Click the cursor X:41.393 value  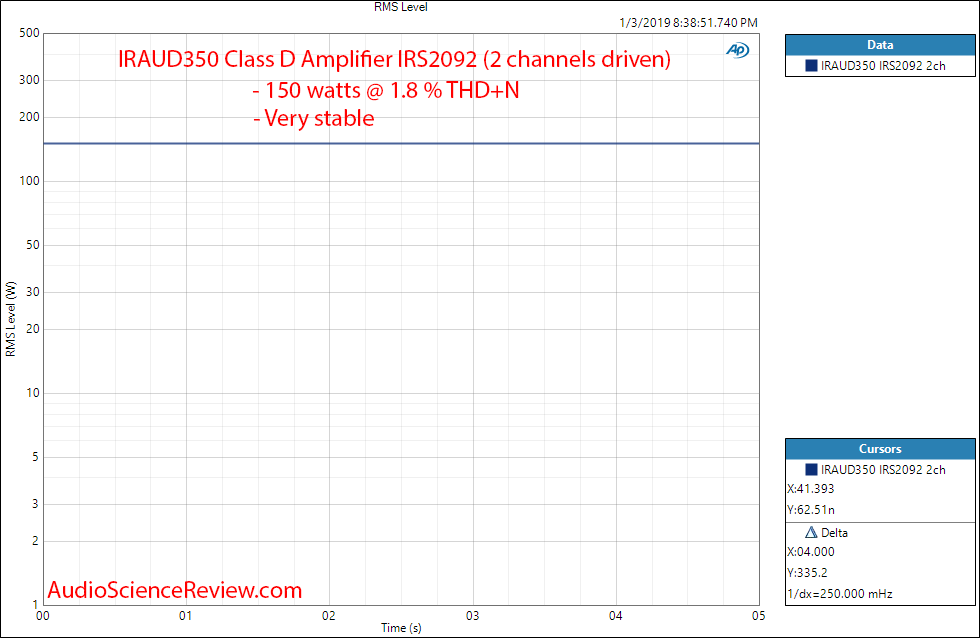(x=811, y=489)
